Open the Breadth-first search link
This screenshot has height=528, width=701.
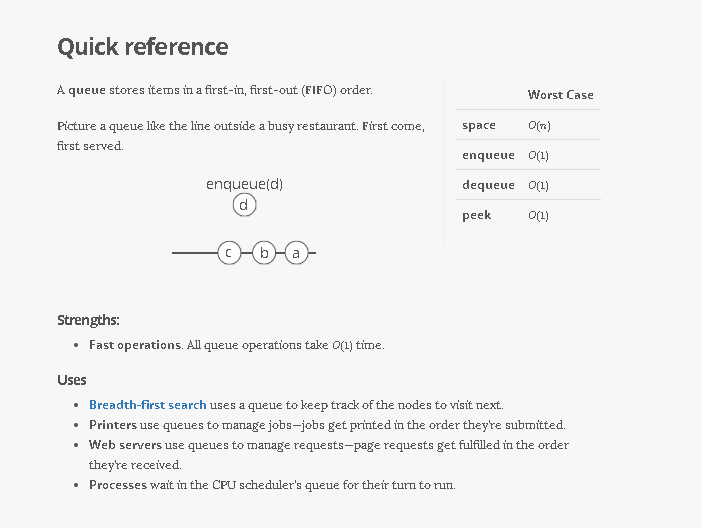click(147, 405)
